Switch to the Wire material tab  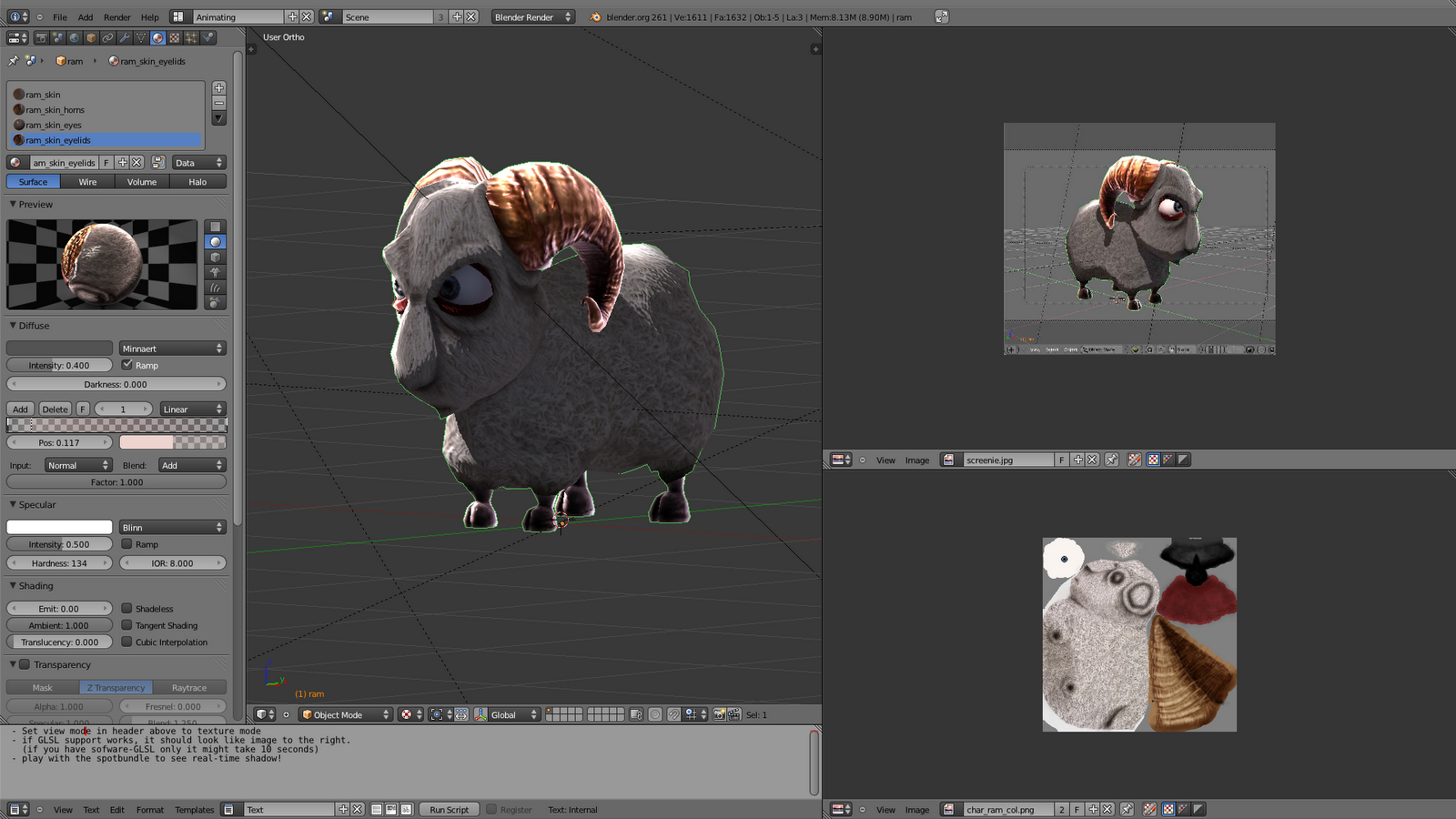[87, 181]
